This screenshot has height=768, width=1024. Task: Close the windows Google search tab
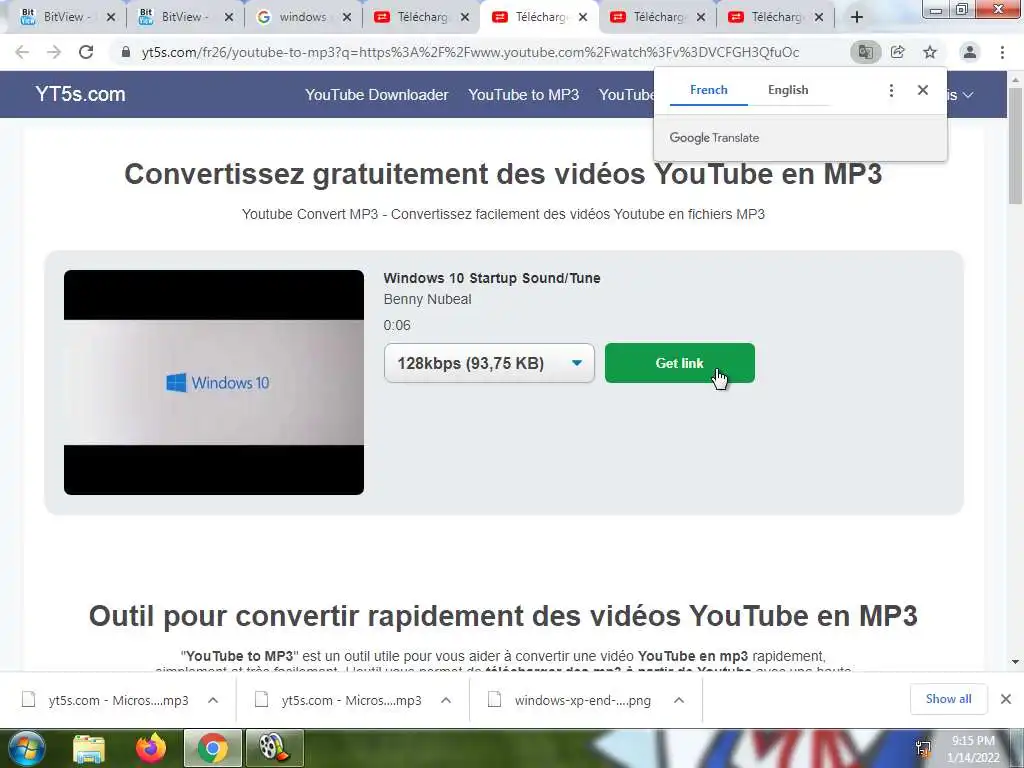pos(347,18)
